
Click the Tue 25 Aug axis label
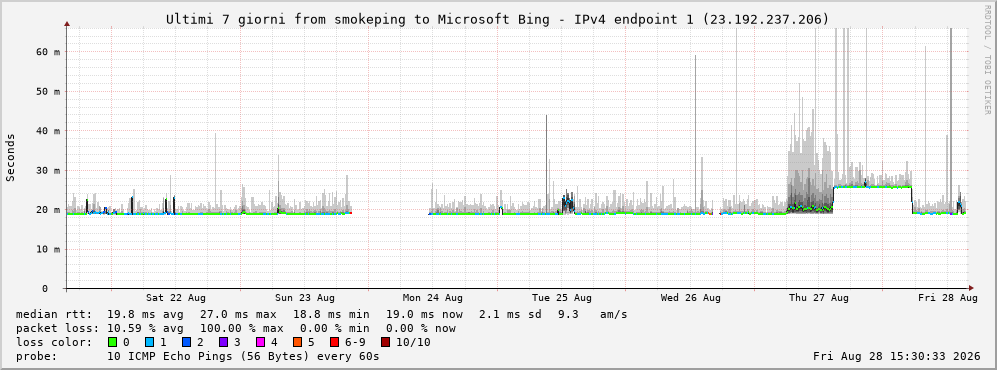click(x=561, y=298)
